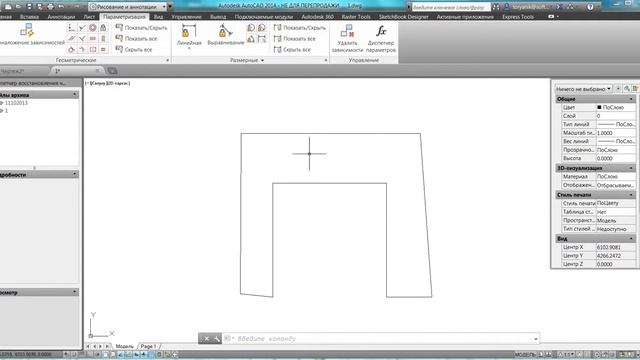
Task: Apply the Concentric geometric constraint
Action: (93, 28)
